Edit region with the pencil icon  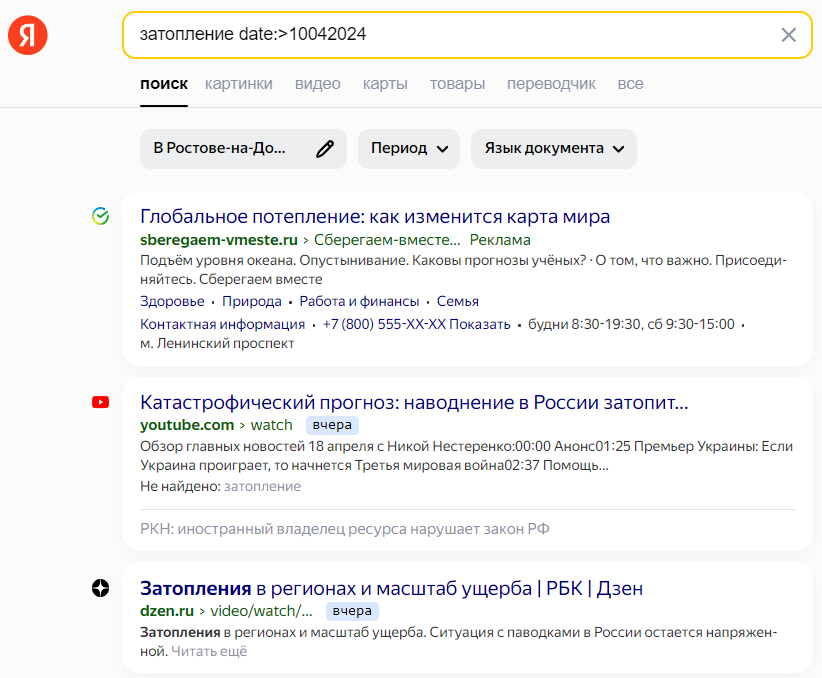pos(325,149)
